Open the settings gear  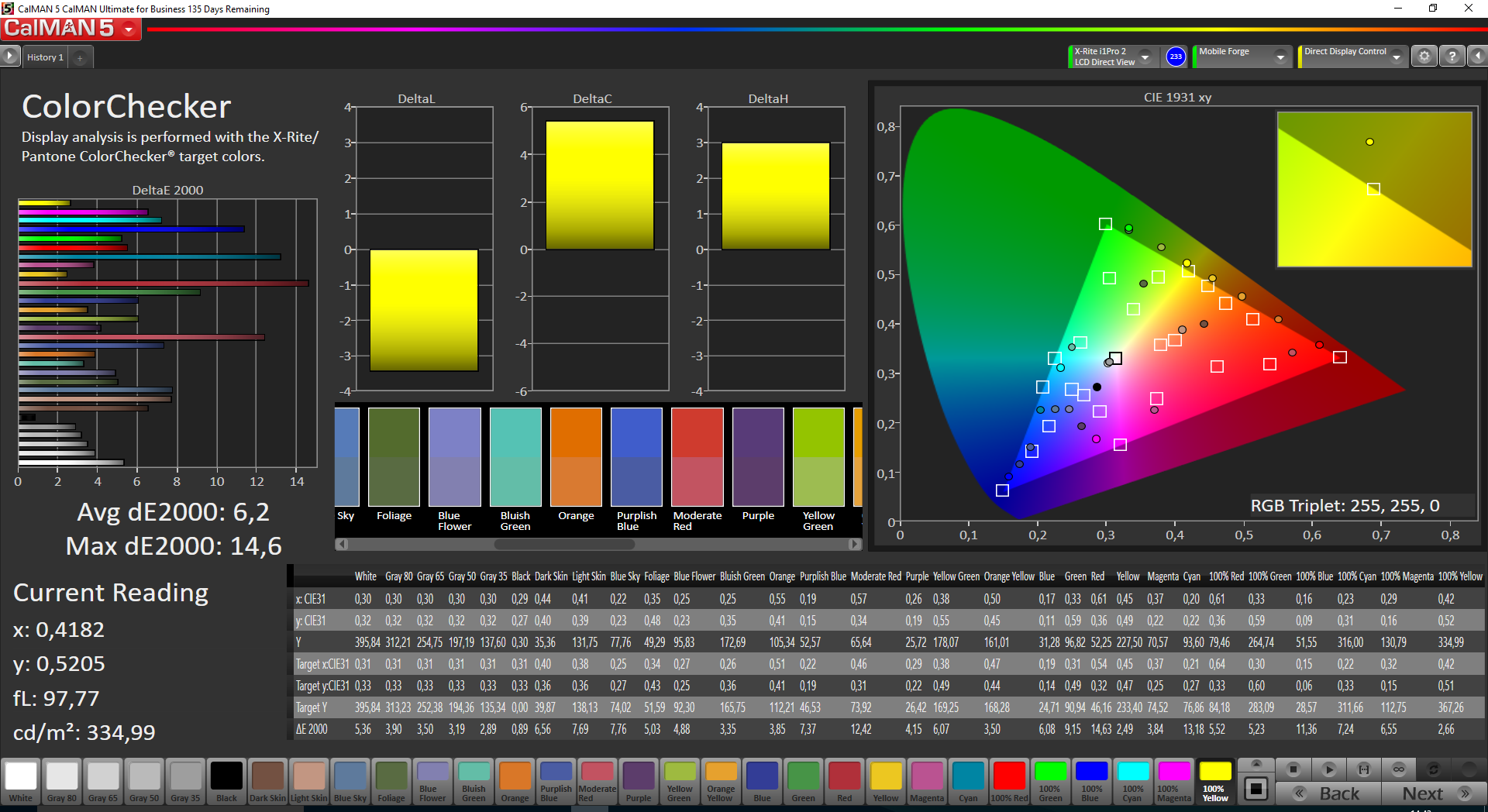(x=1424, y=57)
